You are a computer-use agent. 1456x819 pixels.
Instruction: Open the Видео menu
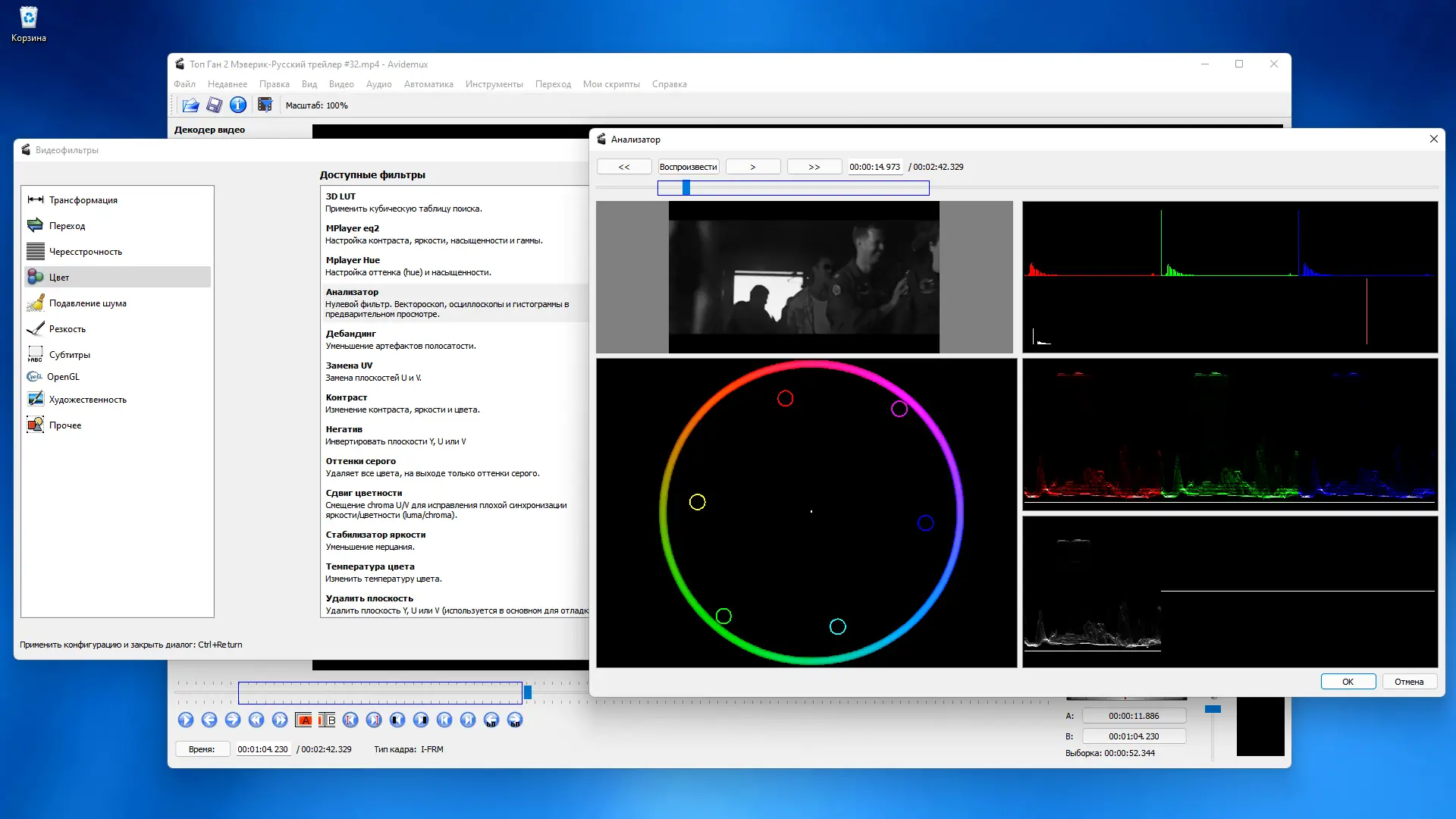pyautogui.click(x=341, y=84)
